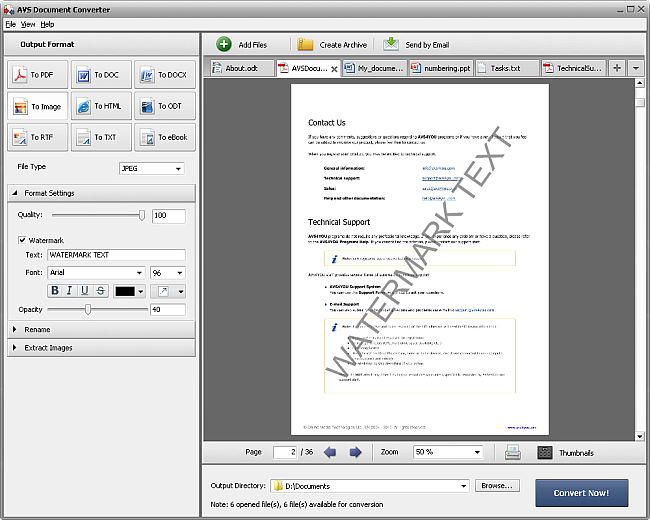Click the Opacity slider handle
The height and width of the screenshot is (520, 650).
pos(88,309)
